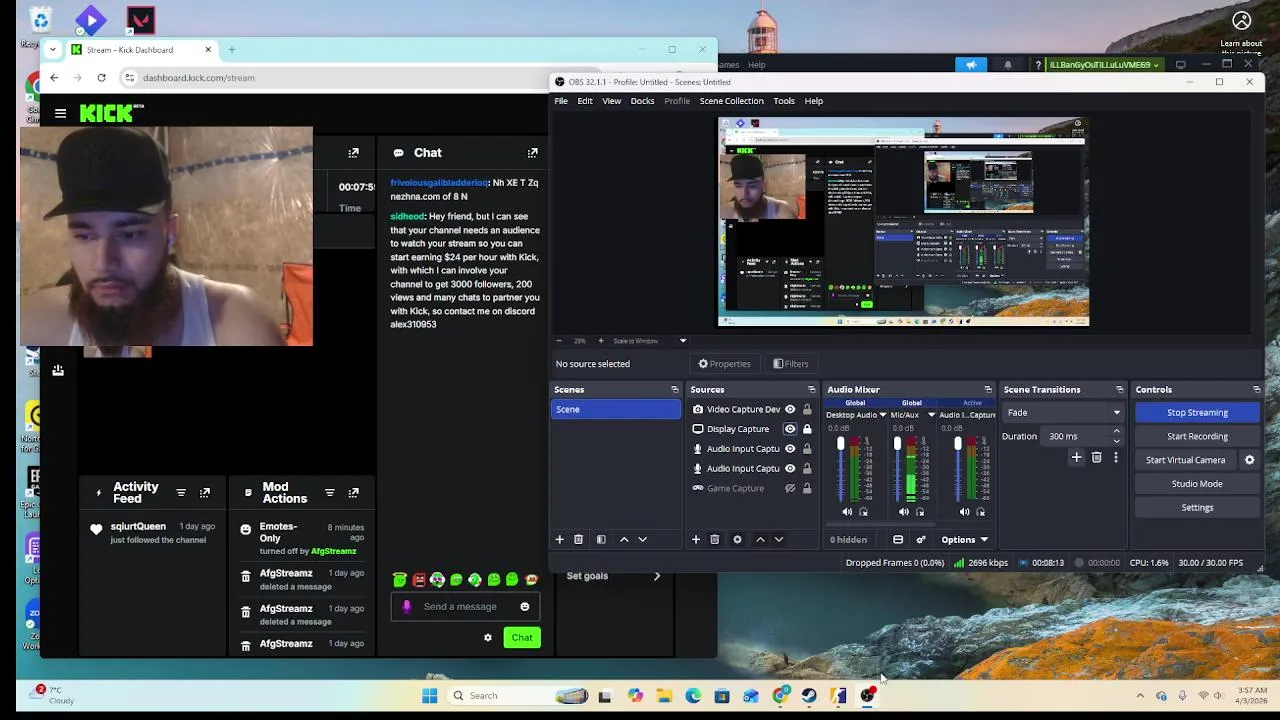Open Kick hamburger side menu

pos(60,113)
